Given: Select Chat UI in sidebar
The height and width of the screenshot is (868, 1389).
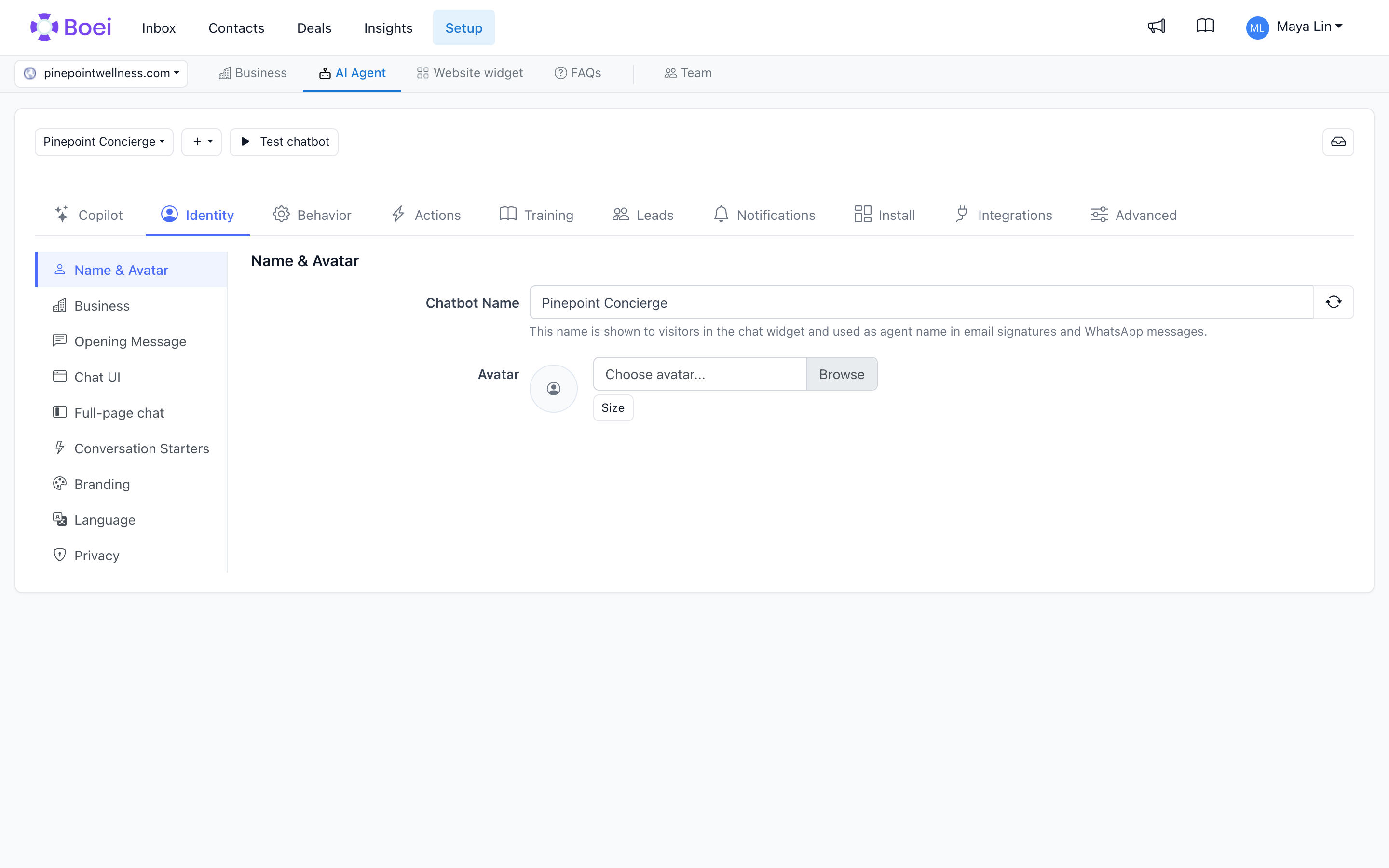Looking at the screenshot, I should click(131, 377).
